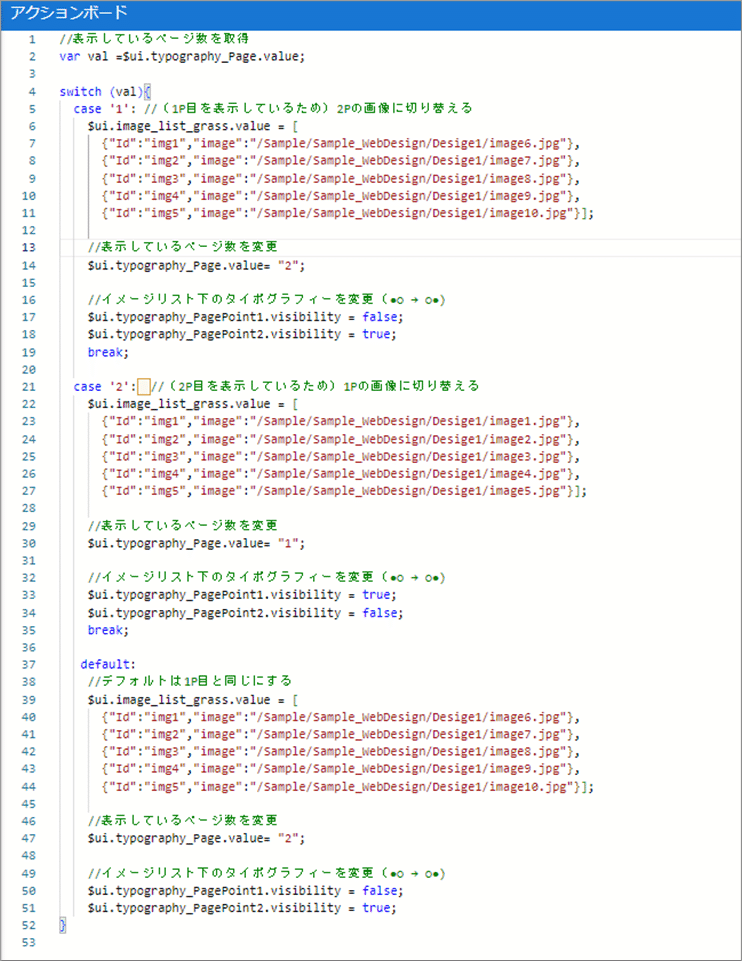Click image10.jpg entry on line 44

click(347, 787)
